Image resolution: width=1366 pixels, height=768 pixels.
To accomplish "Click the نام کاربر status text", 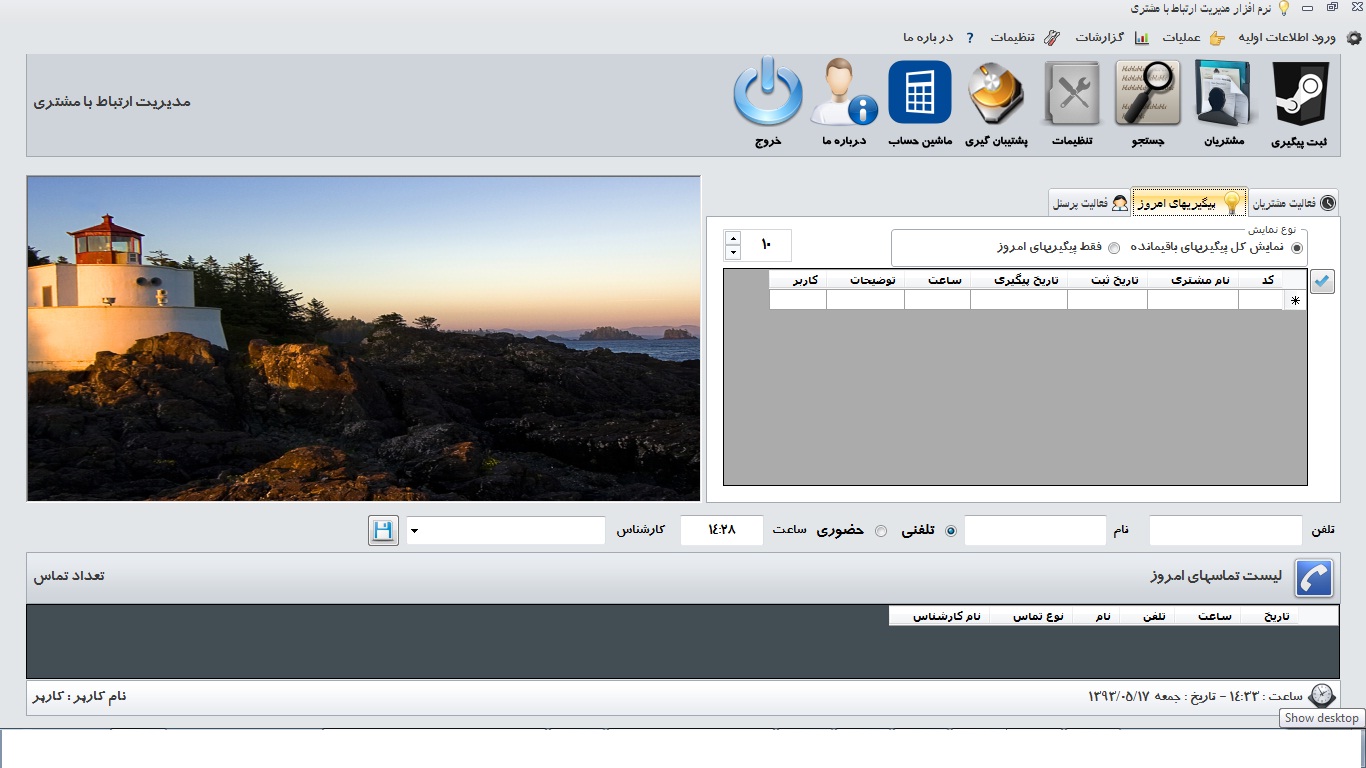I will tap(80, 695).
